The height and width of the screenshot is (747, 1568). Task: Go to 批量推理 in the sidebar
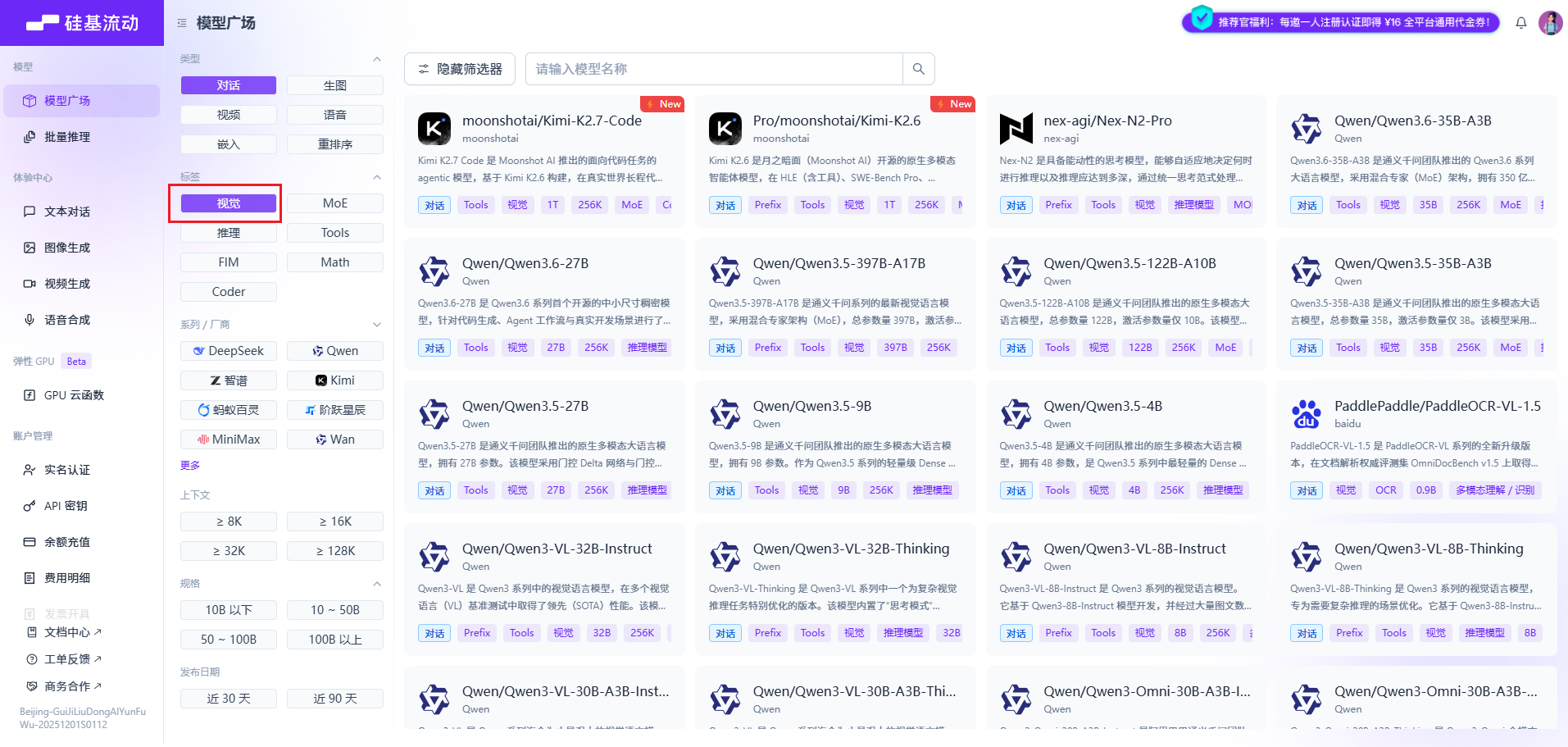pos(81,137)
